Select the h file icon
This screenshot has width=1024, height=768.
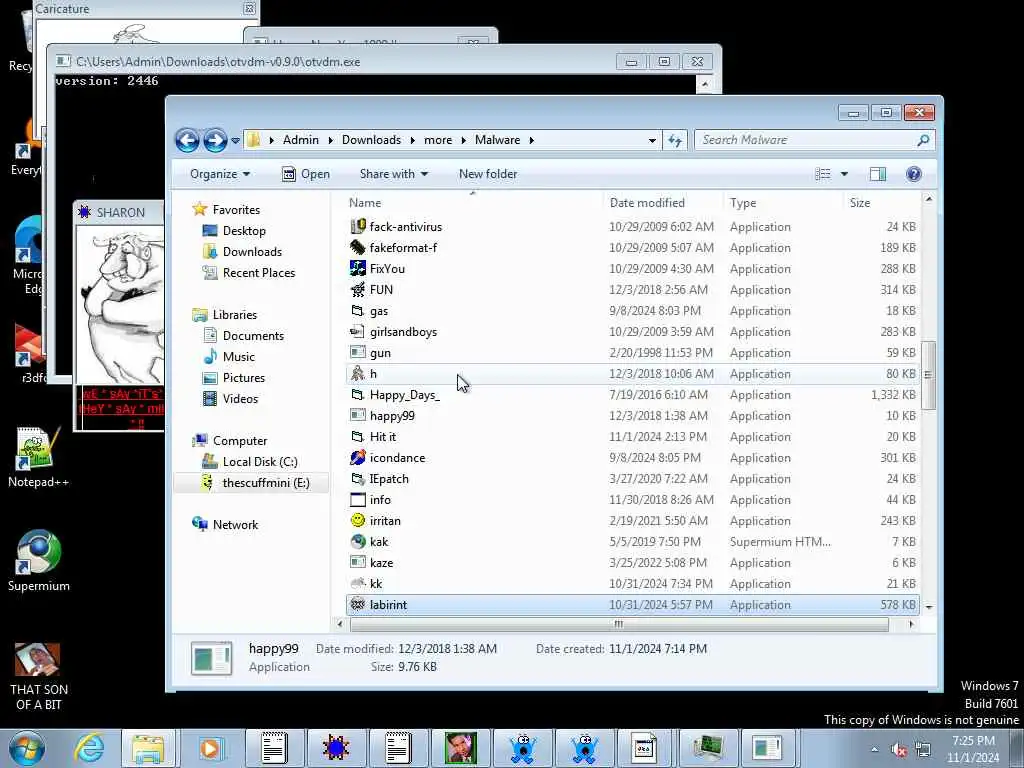[357, 374]
